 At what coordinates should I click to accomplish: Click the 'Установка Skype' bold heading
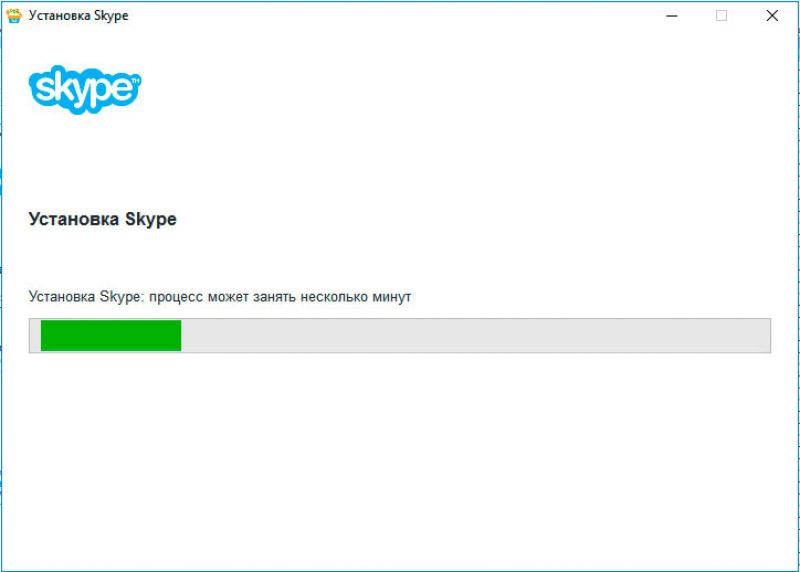[x=103, y=219]
